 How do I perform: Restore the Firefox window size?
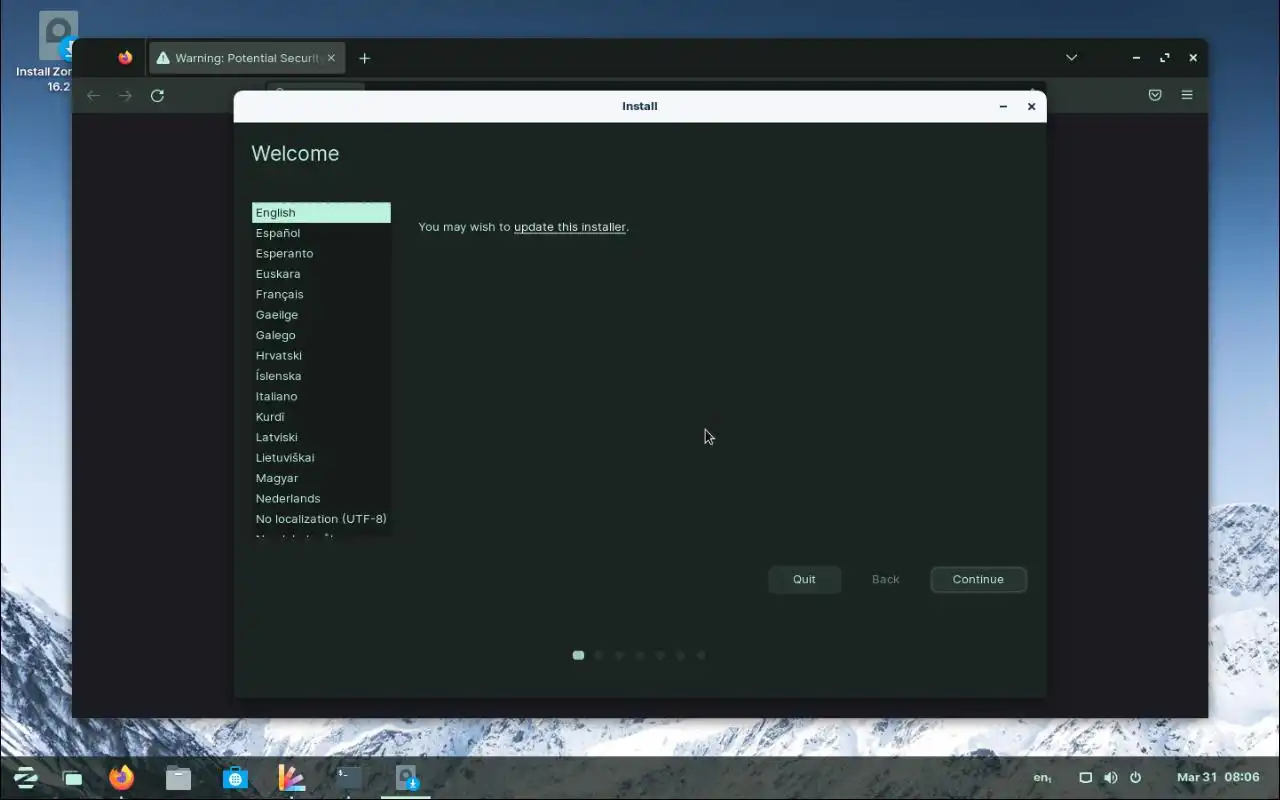(x=1165, y=58)
